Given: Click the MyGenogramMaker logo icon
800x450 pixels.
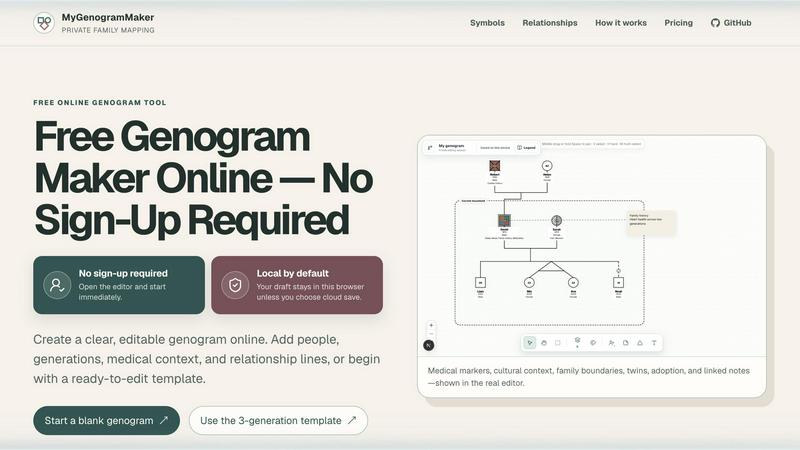Looking at the screenshot, I should coord(44,23).
